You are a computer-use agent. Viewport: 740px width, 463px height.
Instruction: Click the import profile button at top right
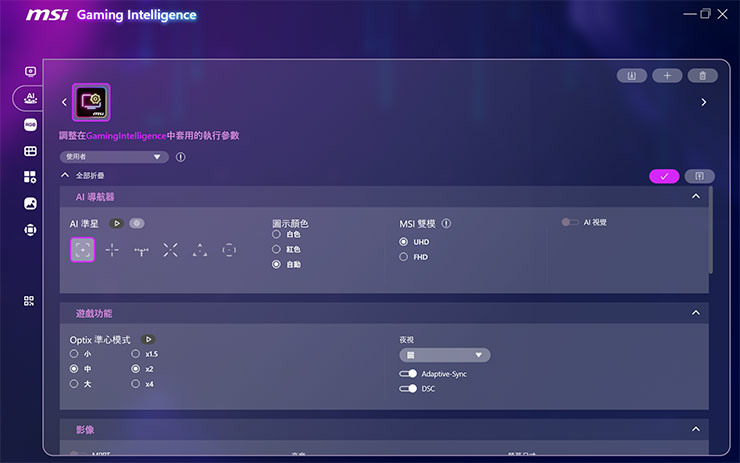click(x=631, y=76)
